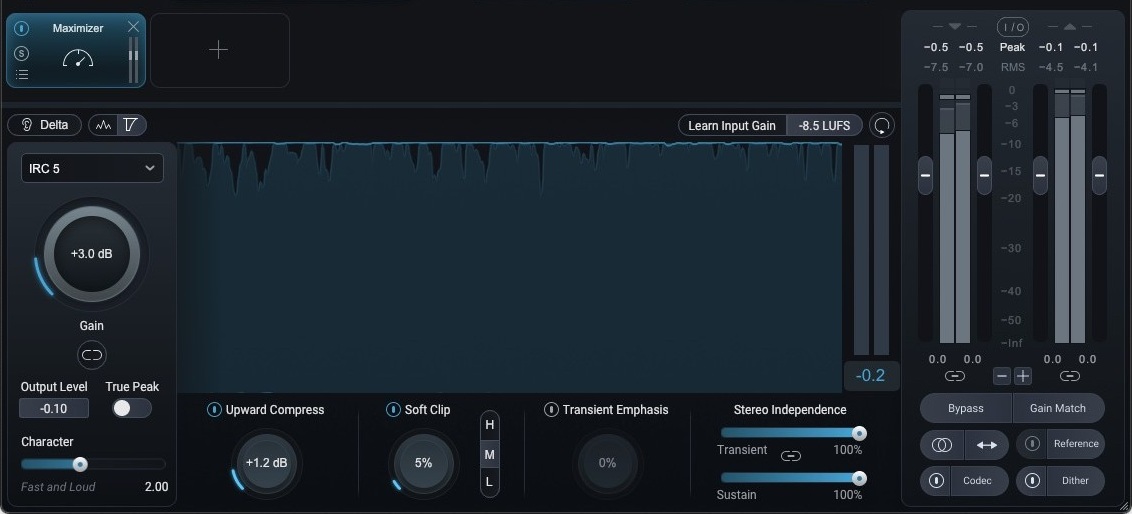Click the circular reset icon beside LUFS
This screenshot has width=1132, height=514.
point(881,126)
